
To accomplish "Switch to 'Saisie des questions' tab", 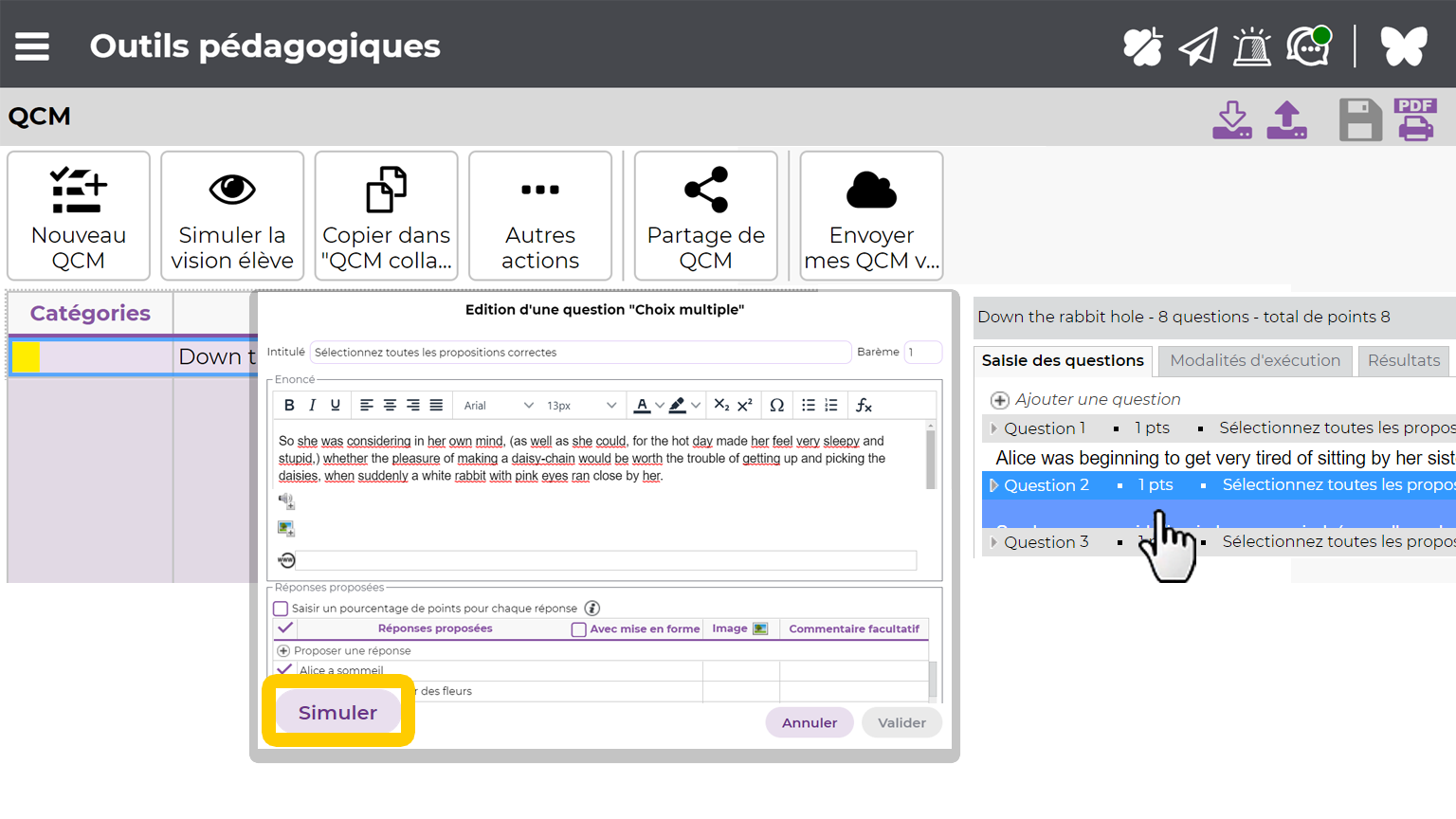I will point(1063,360).
